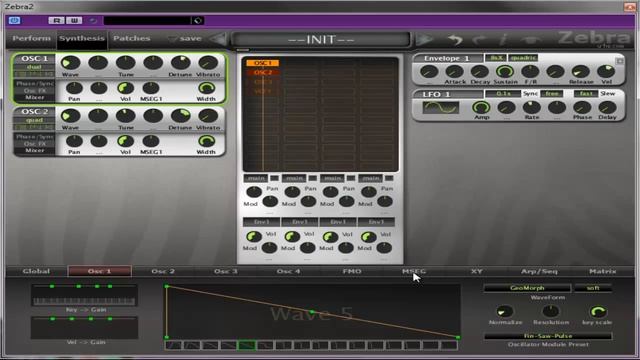Image resolution: width=640 pixels, height=360 pixels.
Task: Click Envelope 1 Sustain knob
Action: point(505,72)
